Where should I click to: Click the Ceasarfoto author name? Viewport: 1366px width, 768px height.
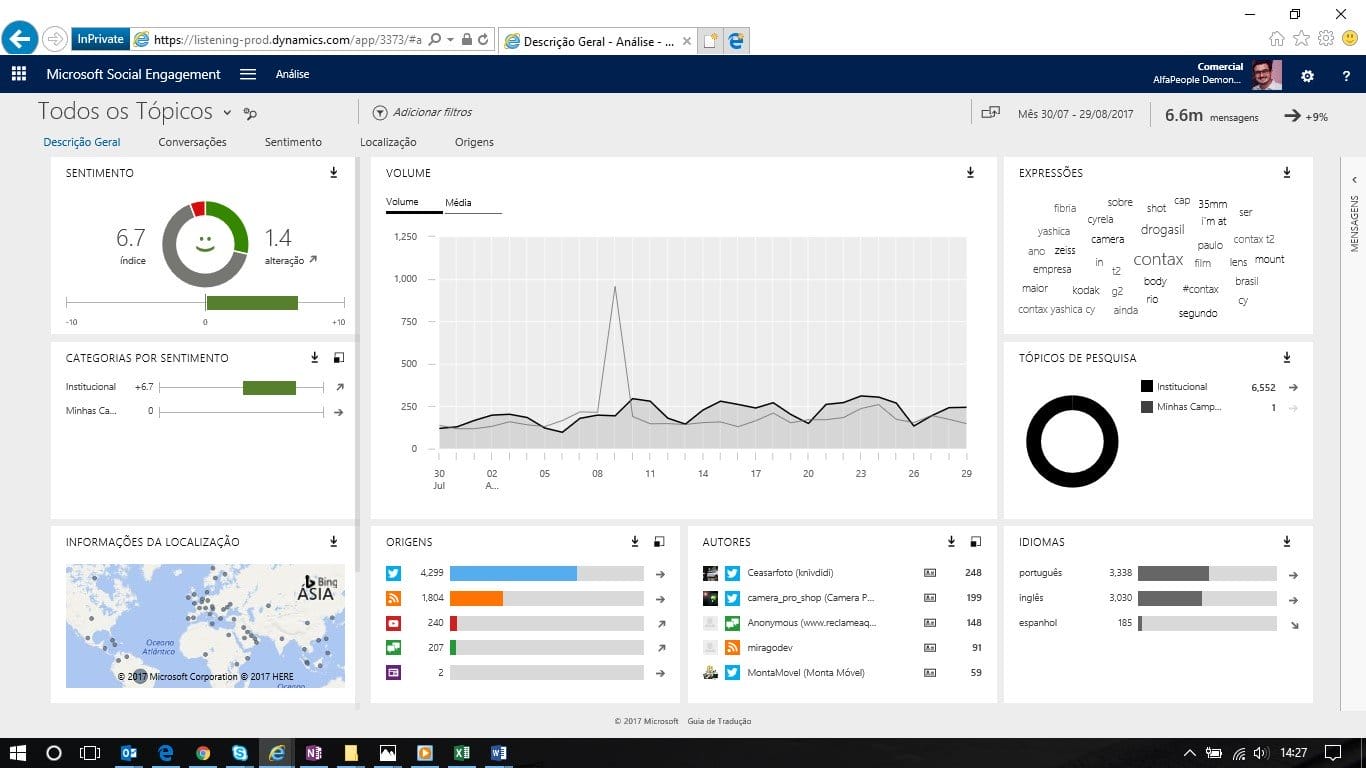[x=790, y=573]
